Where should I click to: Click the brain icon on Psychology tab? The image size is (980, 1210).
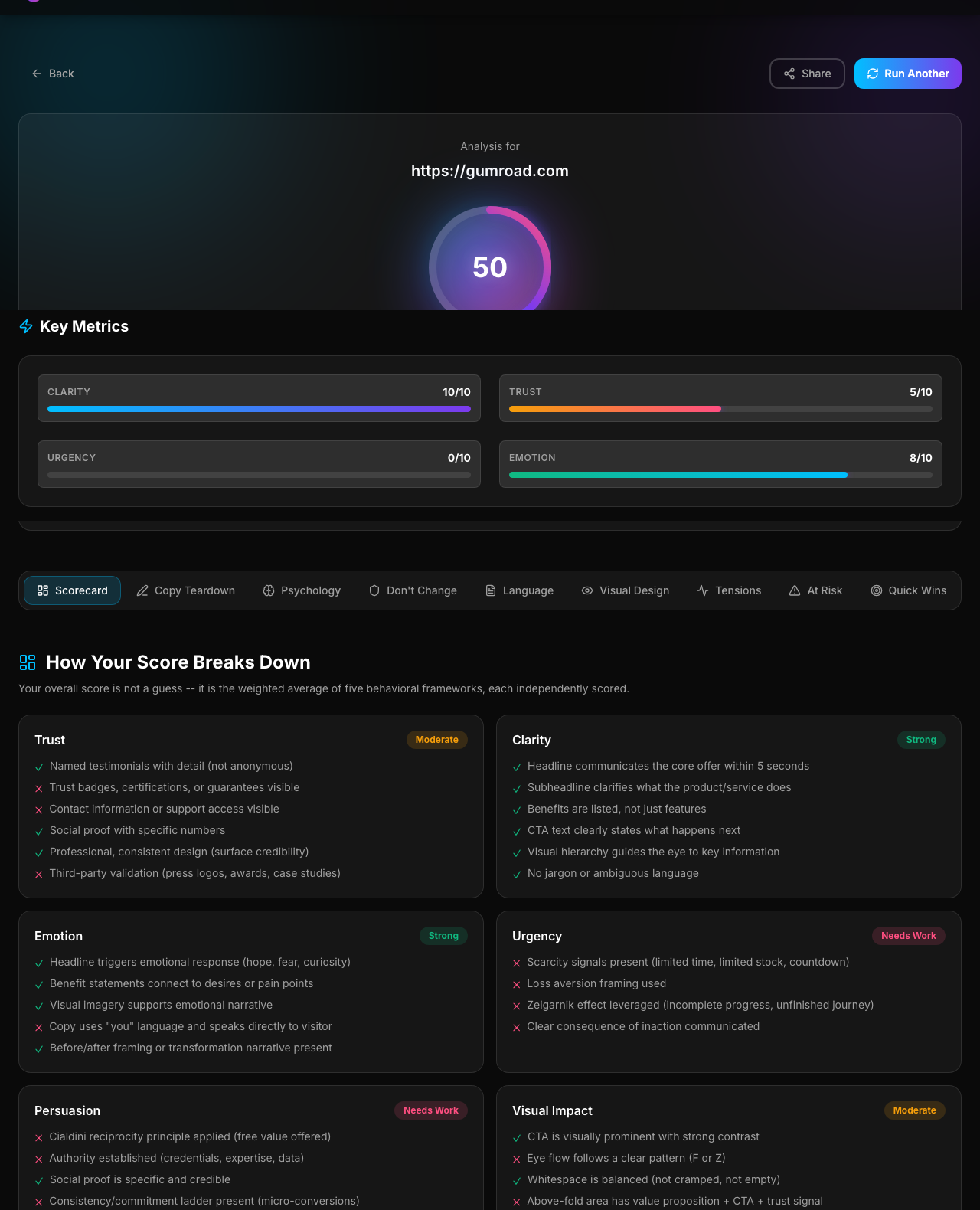click(269, 590)
